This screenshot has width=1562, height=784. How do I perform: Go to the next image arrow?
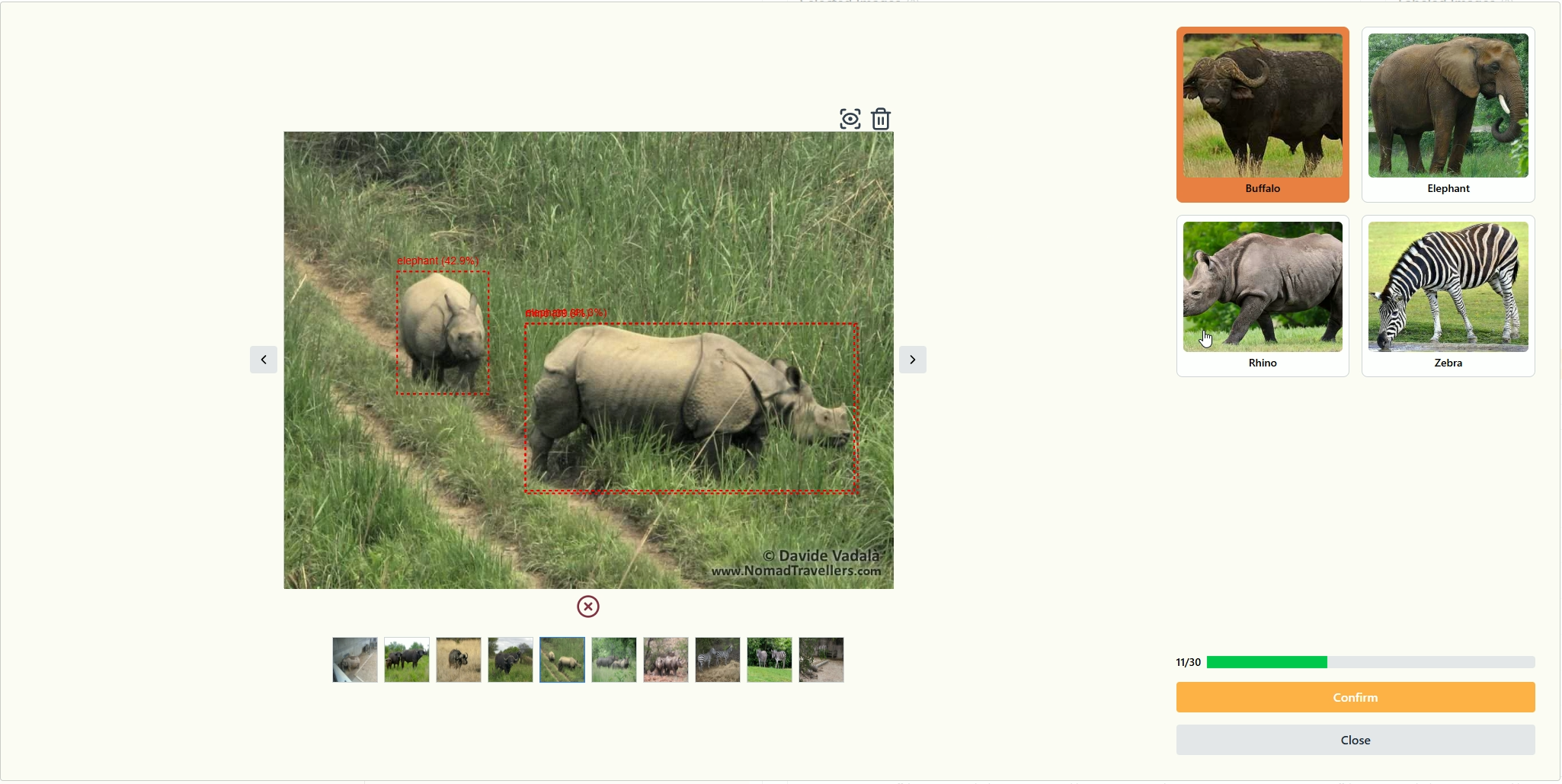(x=913, y=360)
